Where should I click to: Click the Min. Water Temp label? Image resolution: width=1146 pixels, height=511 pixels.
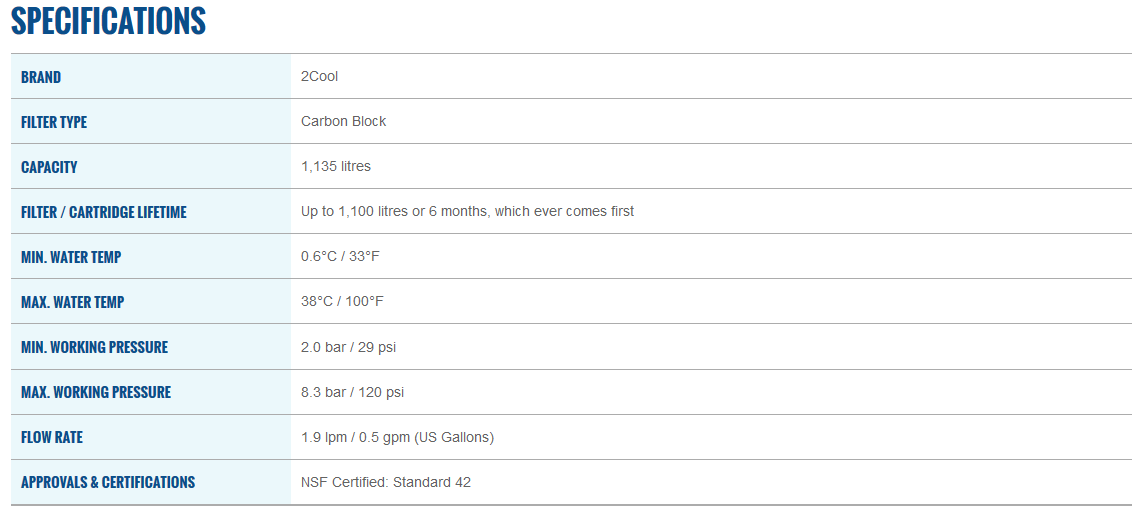[71, 257]
